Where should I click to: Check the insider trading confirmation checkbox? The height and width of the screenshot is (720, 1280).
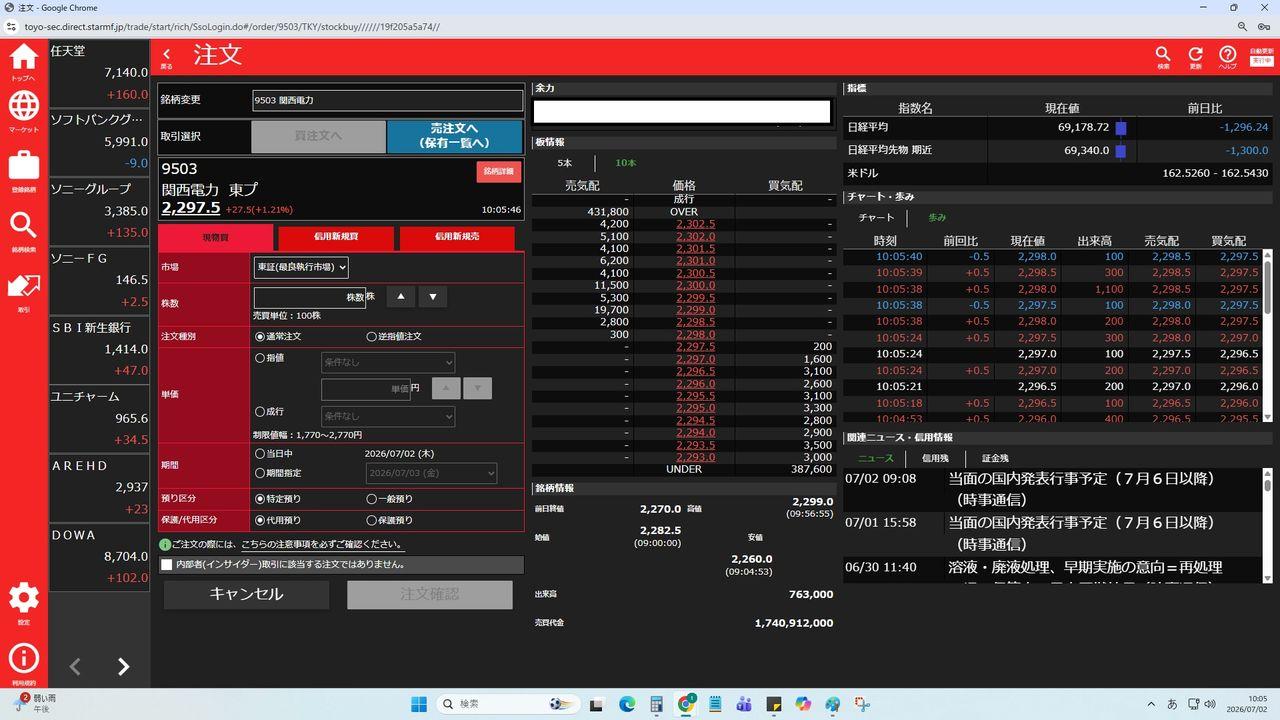[x=167, y=565]
